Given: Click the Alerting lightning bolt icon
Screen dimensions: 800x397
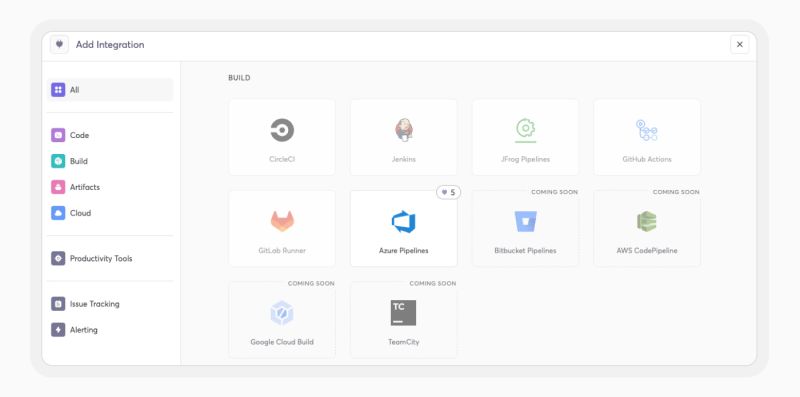Looking at the screenshot, I should [58, 330].
